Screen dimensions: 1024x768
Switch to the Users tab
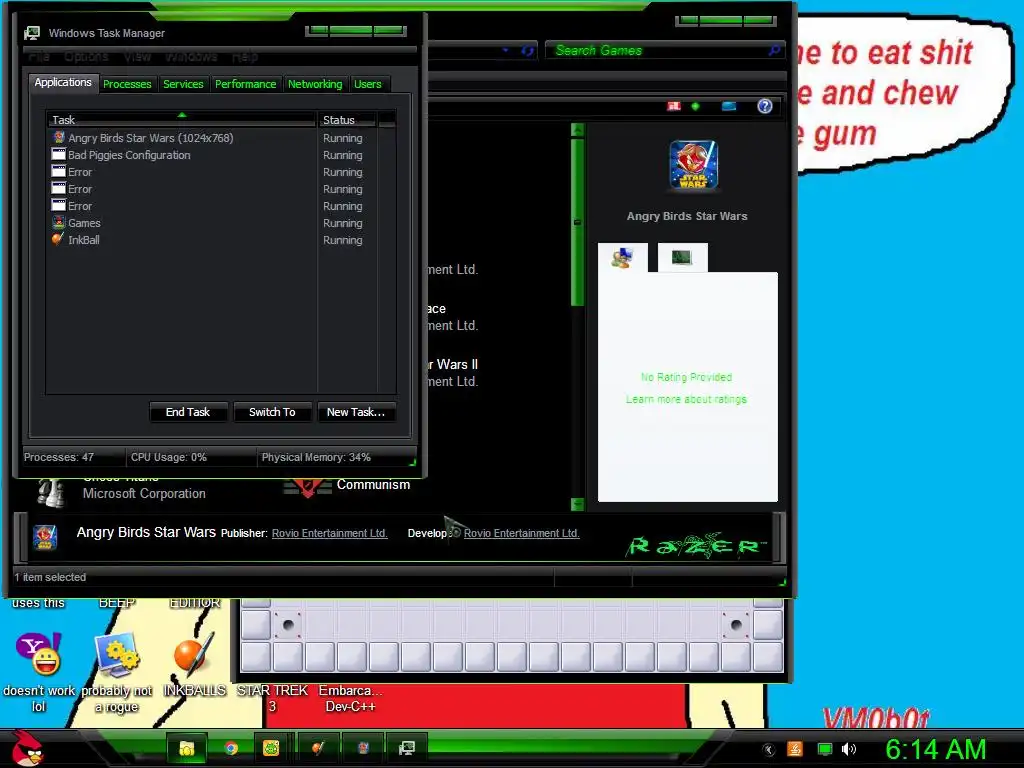tap(368, 84)
